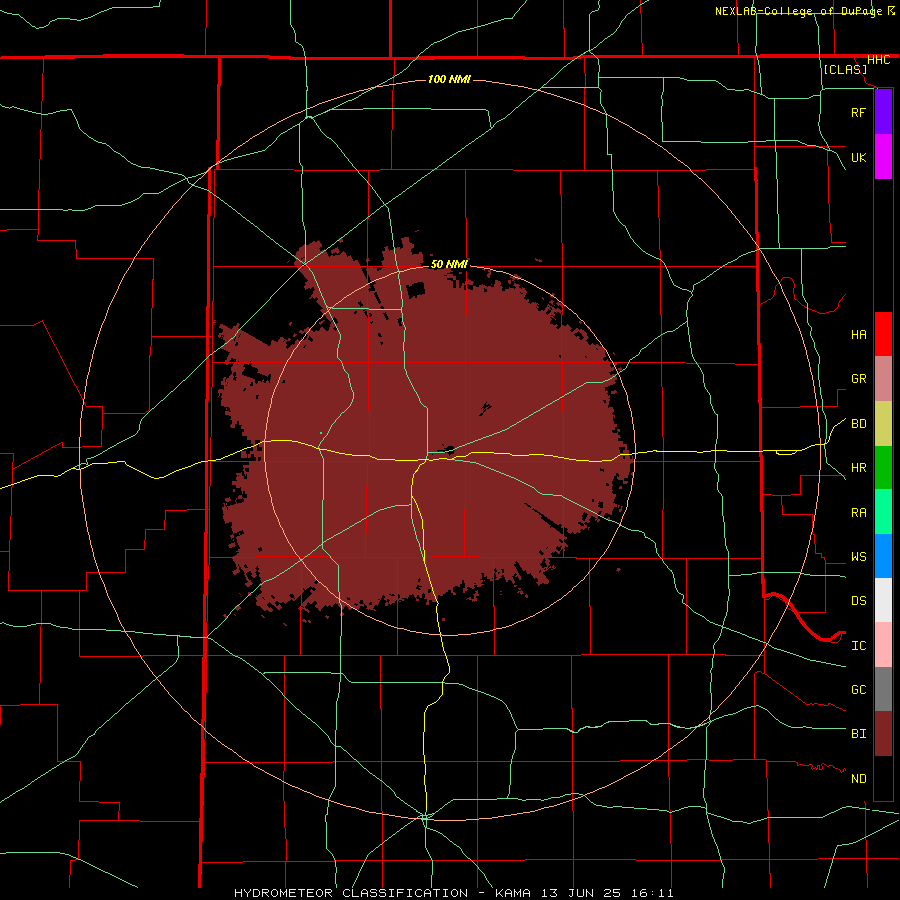
Task: Select the BD yellow legend swatch
Action: (883, 424)
